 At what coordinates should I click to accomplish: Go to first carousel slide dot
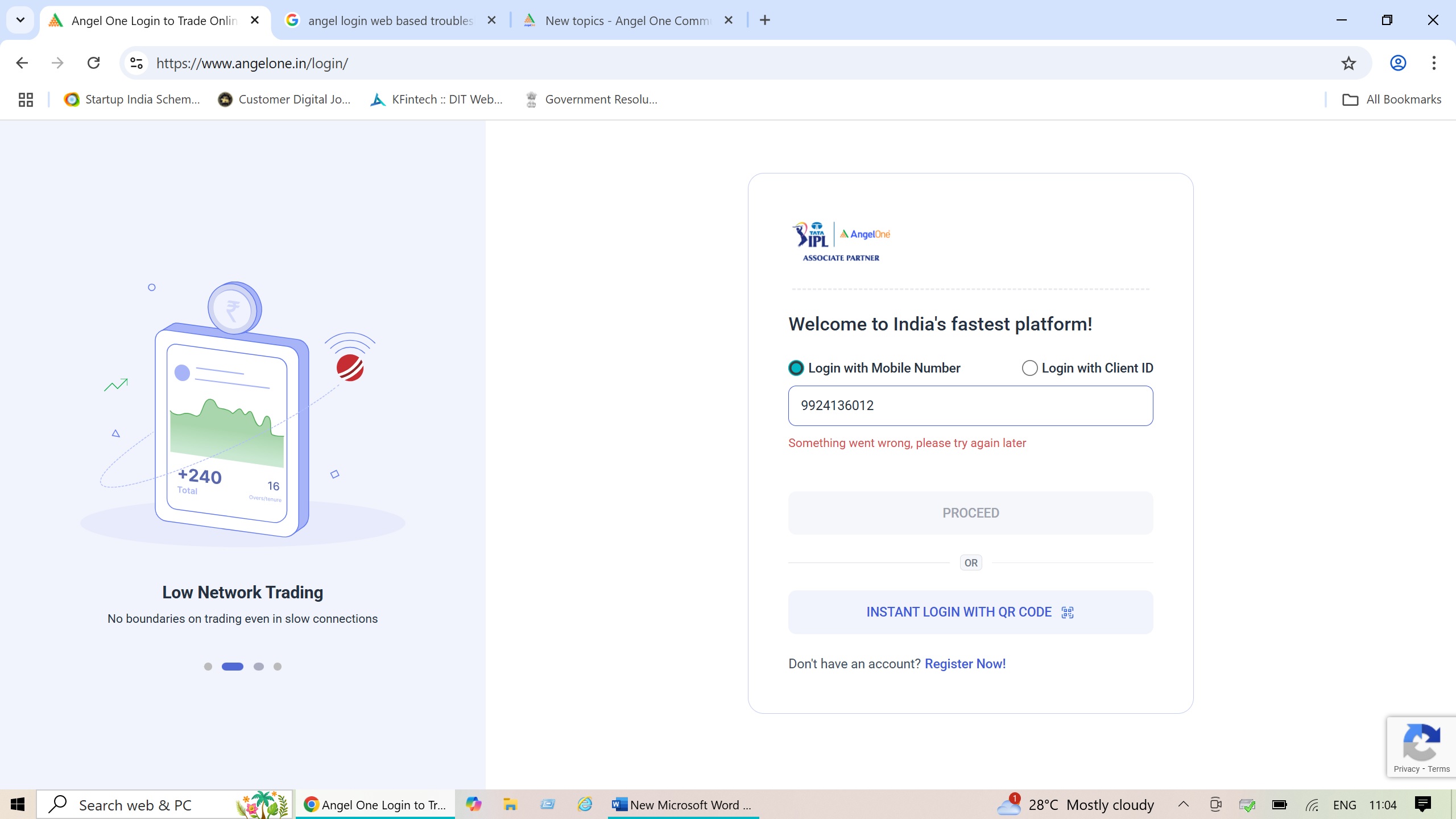coord(208,667)
